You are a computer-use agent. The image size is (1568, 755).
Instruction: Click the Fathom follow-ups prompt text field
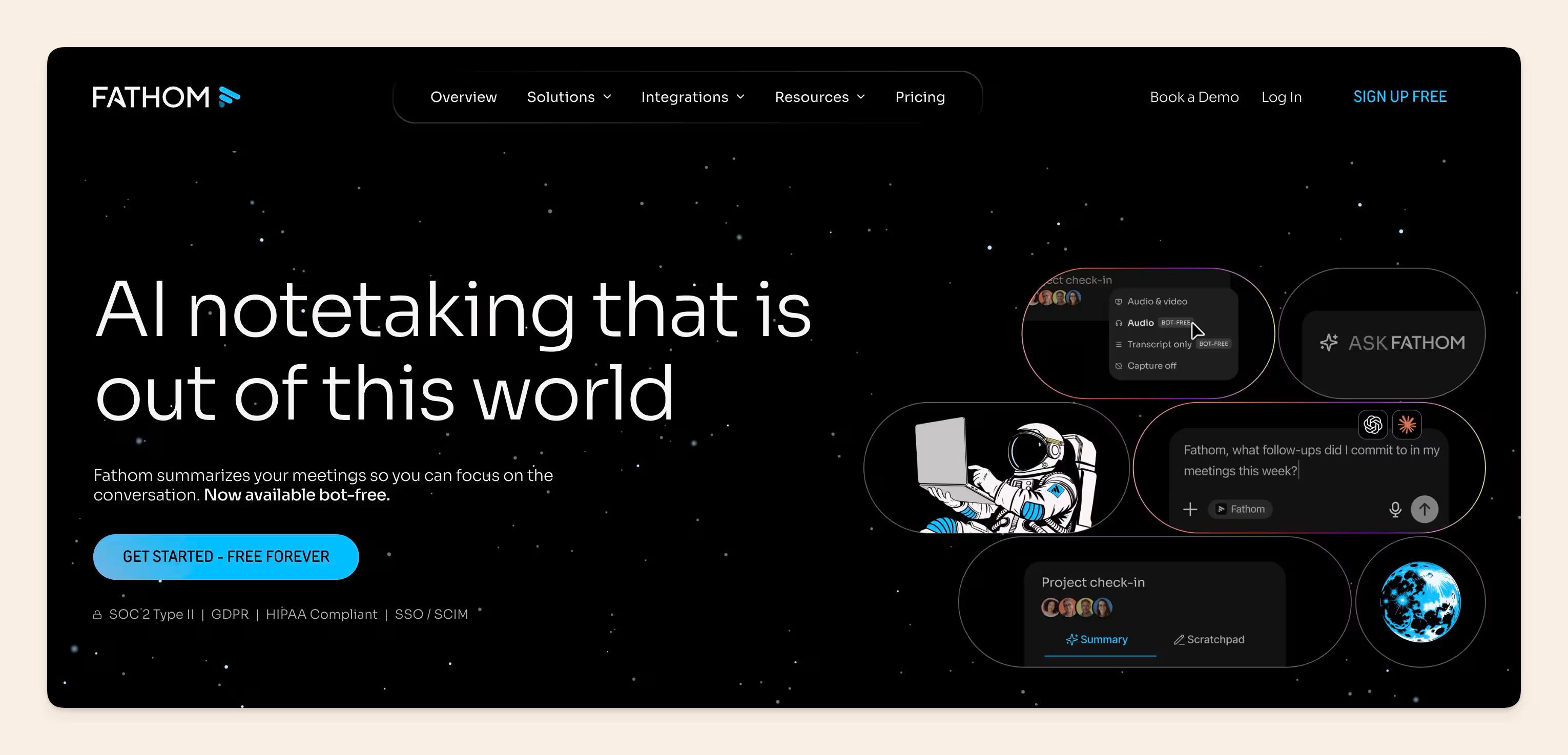[1311, 460]
